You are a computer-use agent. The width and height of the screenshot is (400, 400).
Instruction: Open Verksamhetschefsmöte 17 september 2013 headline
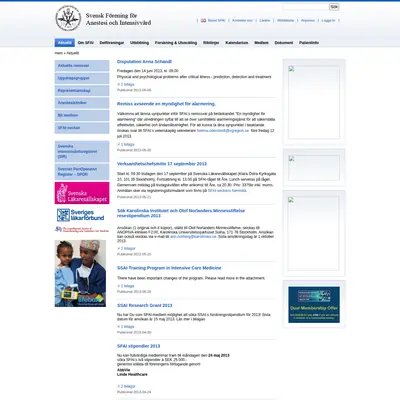tap(162, 164)
